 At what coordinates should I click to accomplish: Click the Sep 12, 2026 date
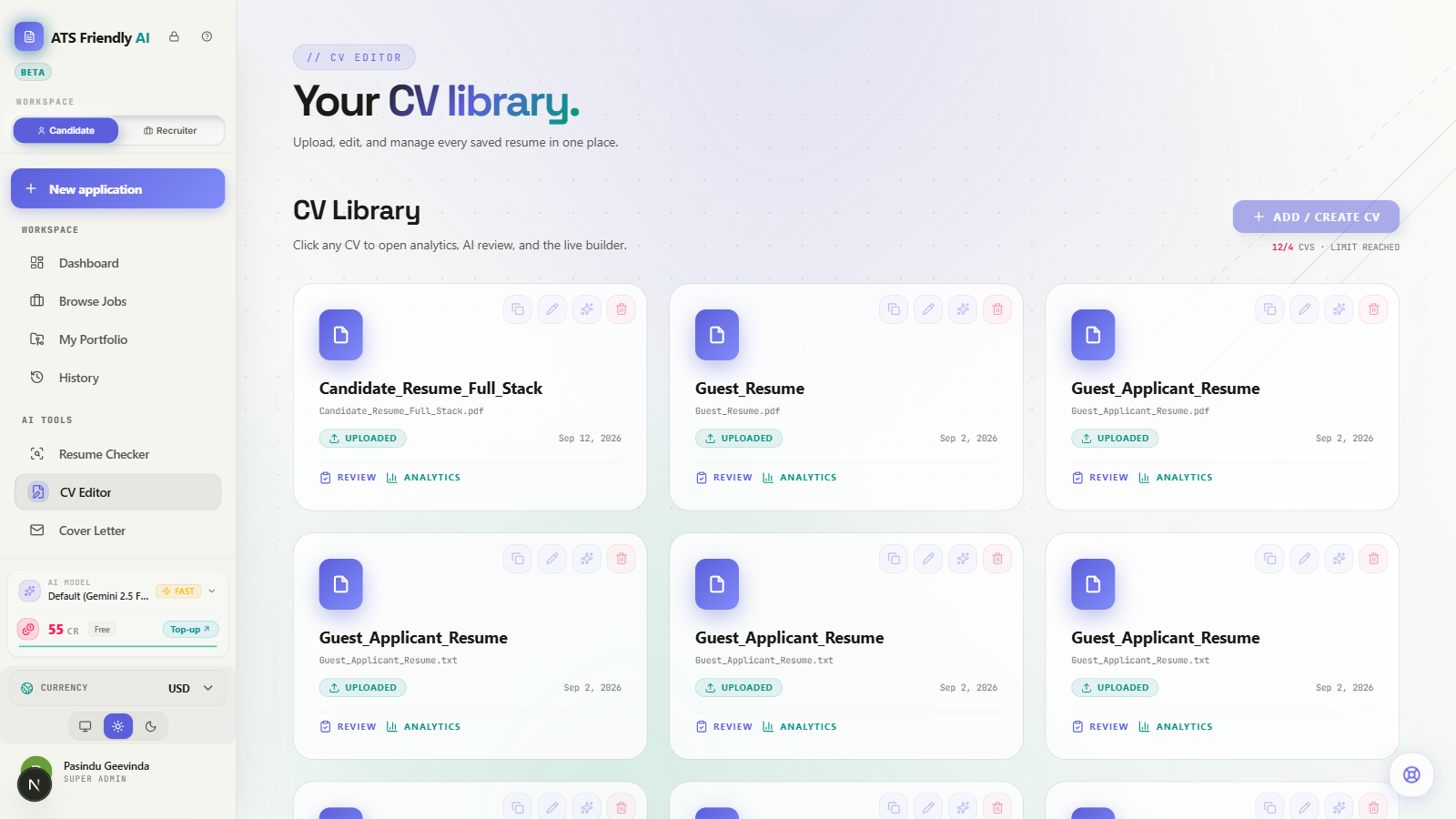tap(590, 439)
